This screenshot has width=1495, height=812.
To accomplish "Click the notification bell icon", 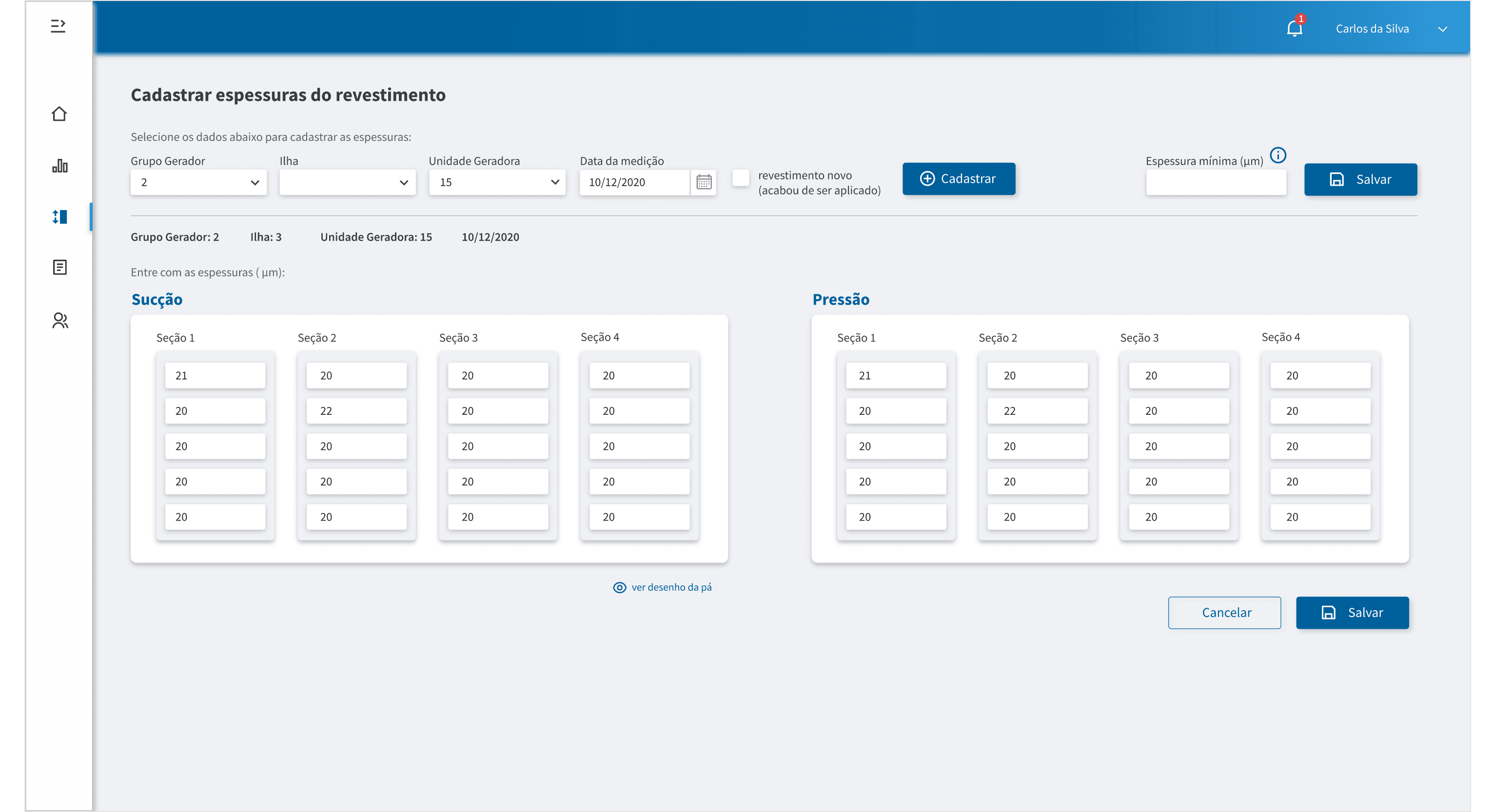I will [x=1294, y=28].
